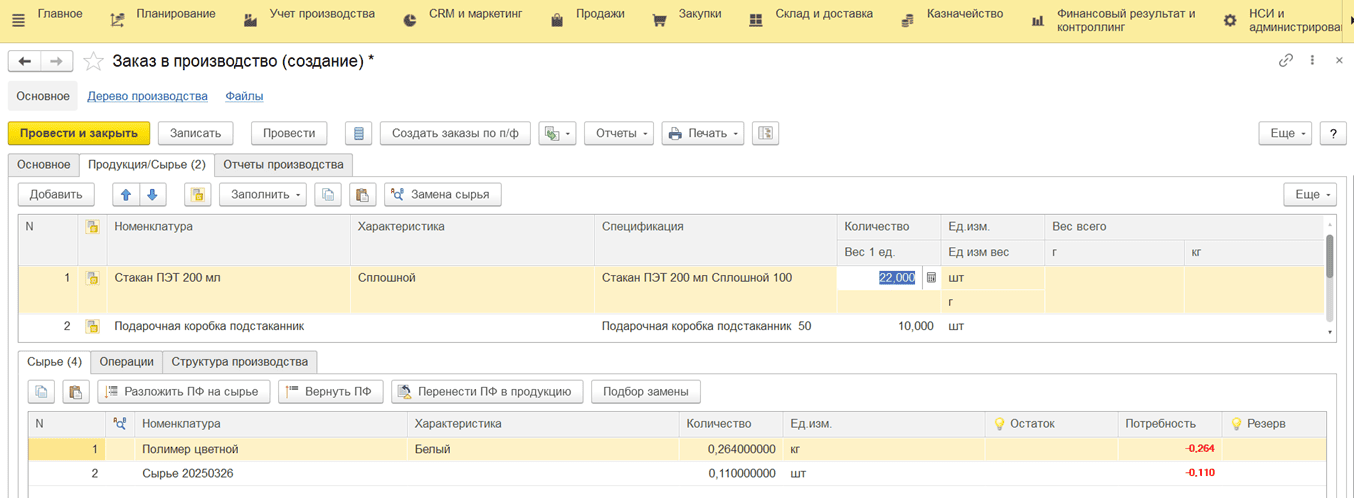Image resolution: width=1354 pixels, height=499 pixels.
Task: Open the top-right Еще menu
Action: 1287,133
